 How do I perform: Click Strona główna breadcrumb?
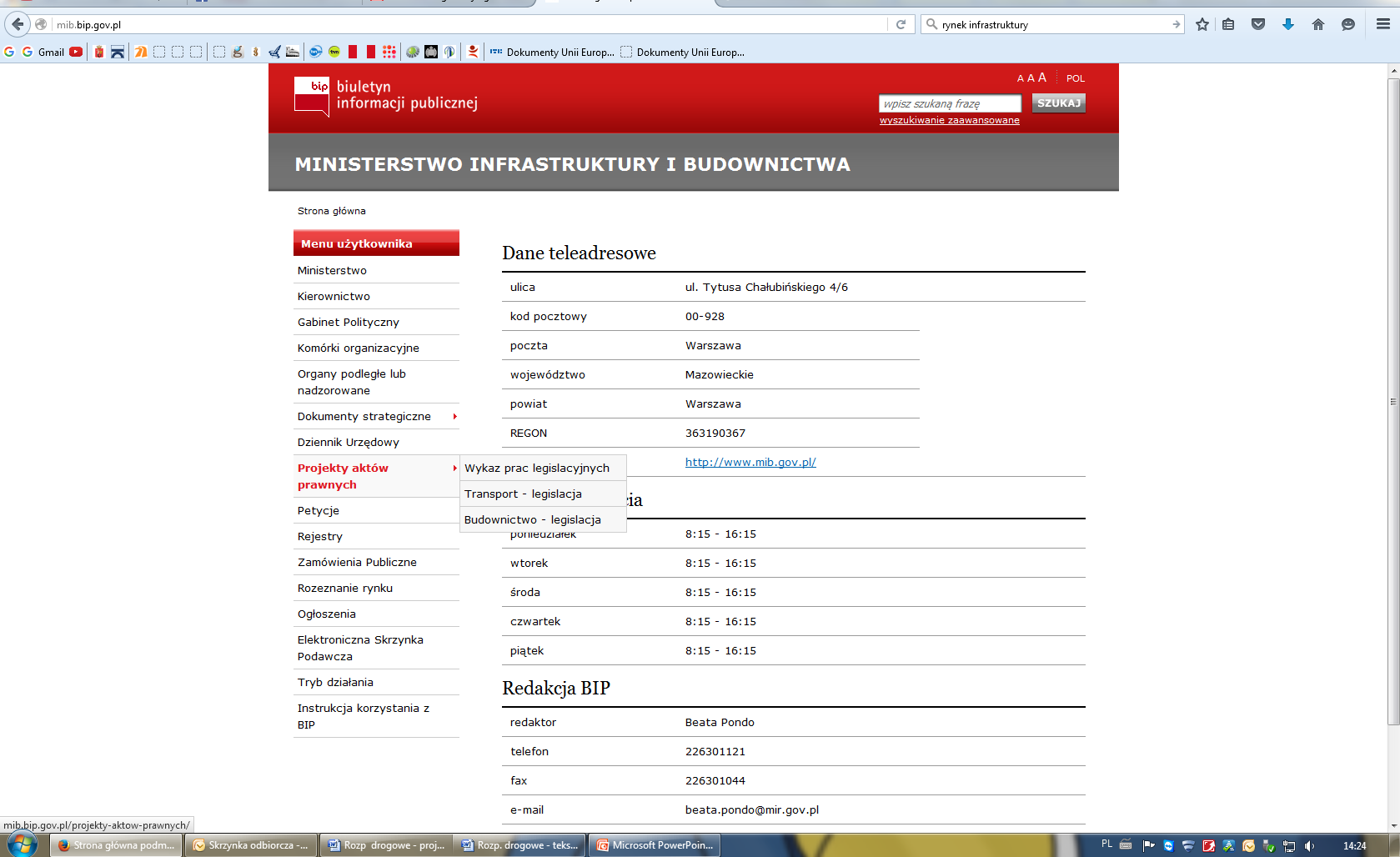pos(332,211)
